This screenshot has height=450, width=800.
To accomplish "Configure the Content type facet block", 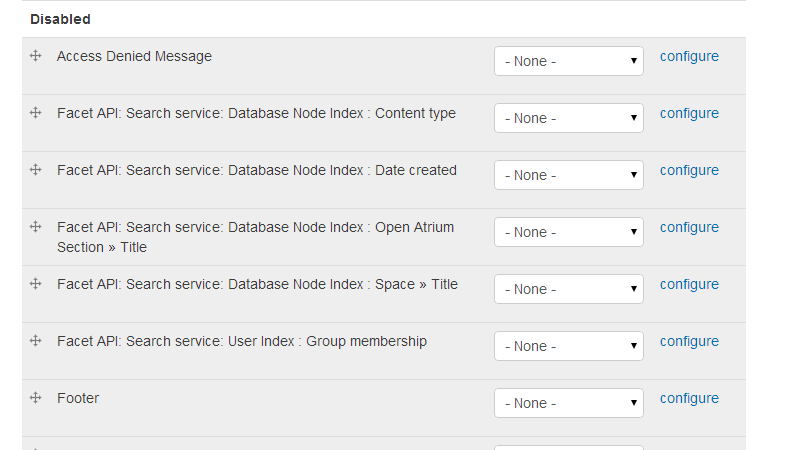I will point(689,114).
